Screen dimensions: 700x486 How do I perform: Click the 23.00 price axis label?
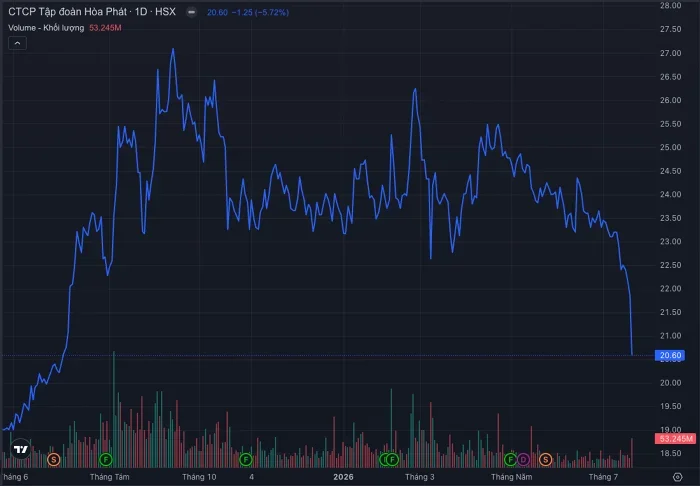pos(671,241)
